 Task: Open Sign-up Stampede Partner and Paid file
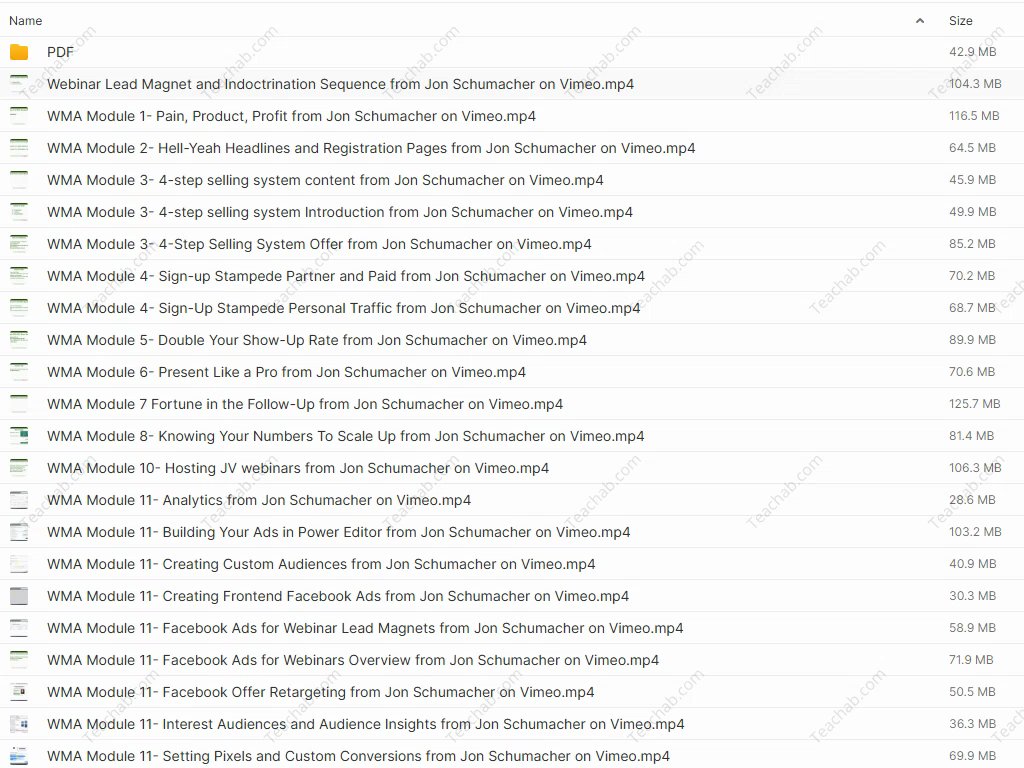tap(345, 276)
